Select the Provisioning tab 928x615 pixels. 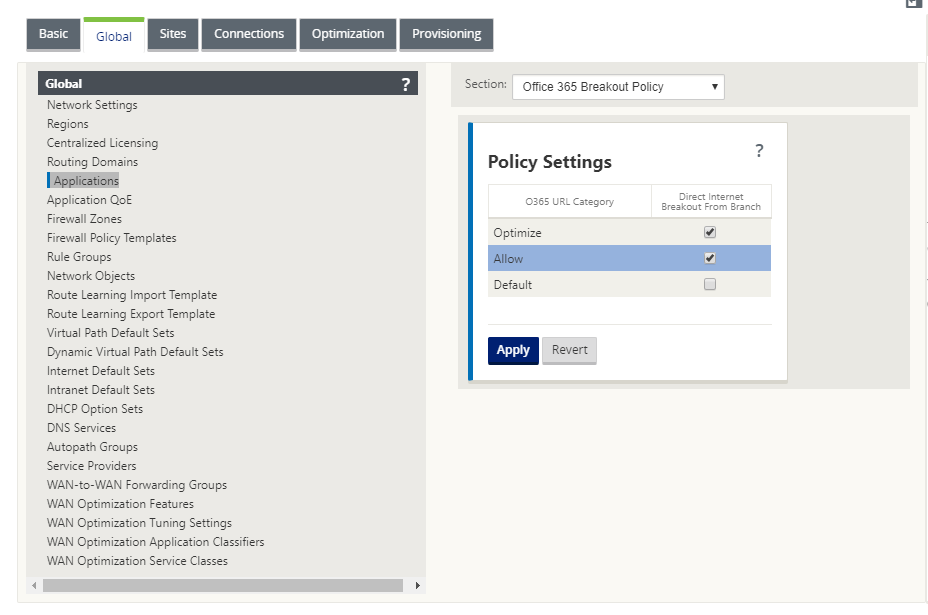(446, 34)
